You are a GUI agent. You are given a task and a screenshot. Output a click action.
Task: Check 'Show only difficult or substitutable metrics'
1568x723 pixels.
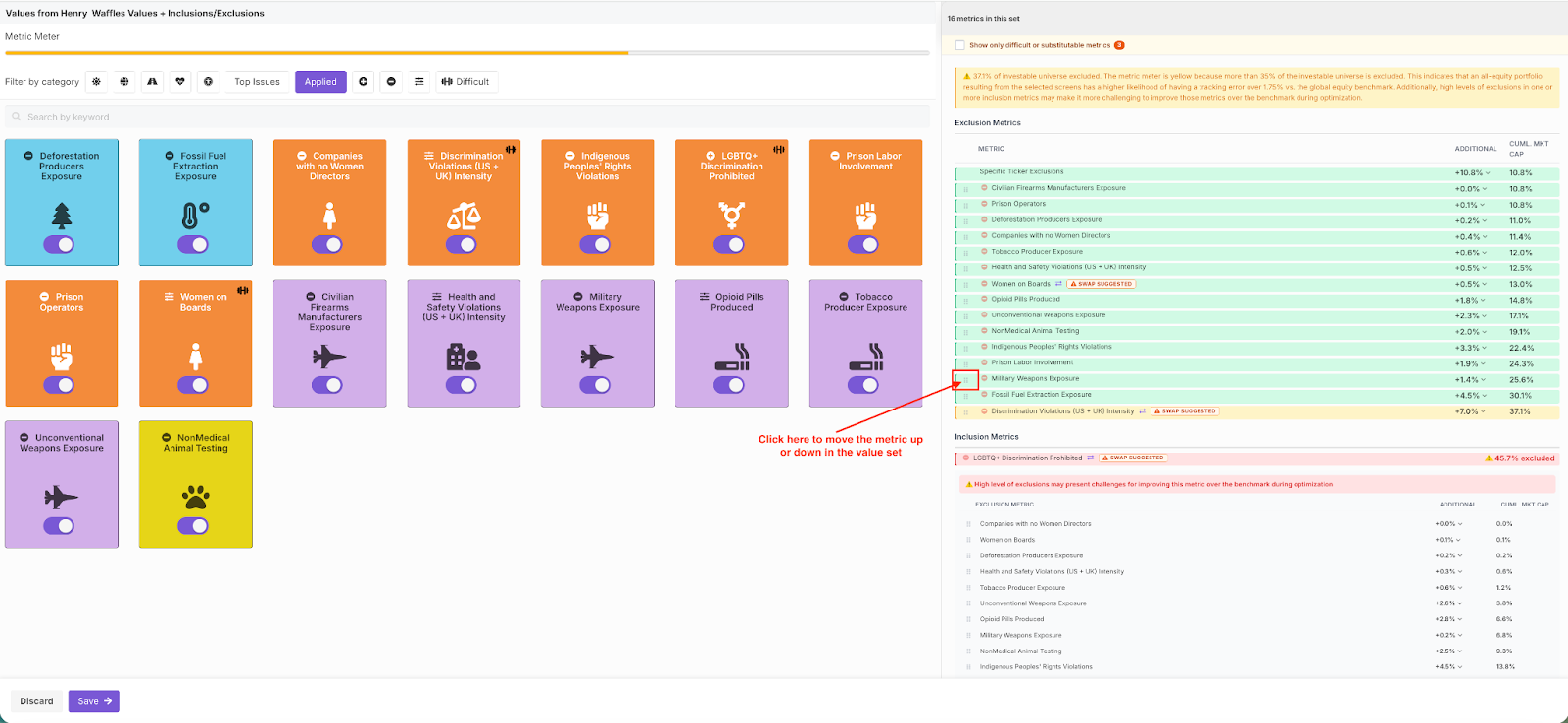point(960,45)
